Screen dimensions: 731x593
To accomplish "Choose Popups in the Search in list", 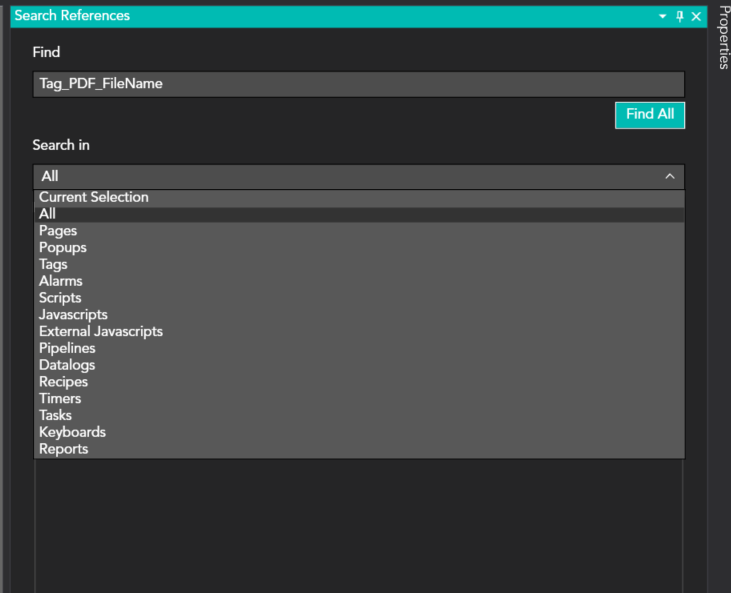I will 63,248.
